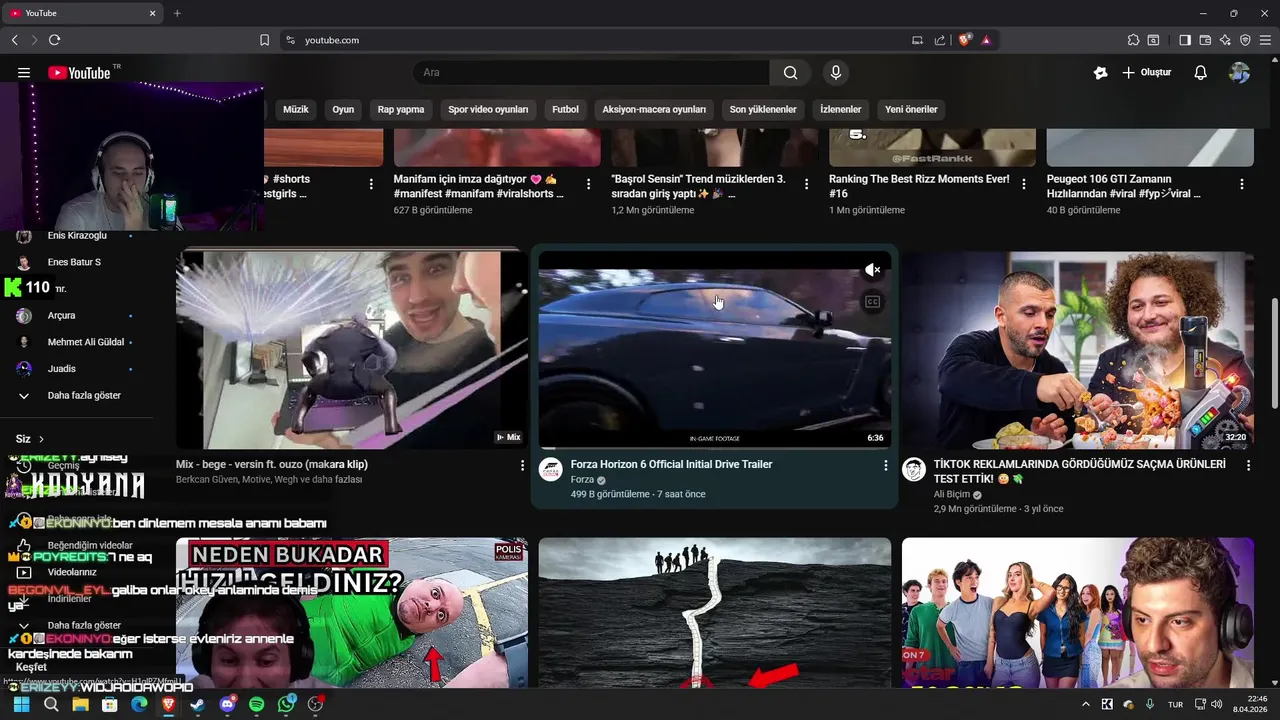Open Discord from the taskbar
This screenshot has width=1280, height=720.
[227, 704]
